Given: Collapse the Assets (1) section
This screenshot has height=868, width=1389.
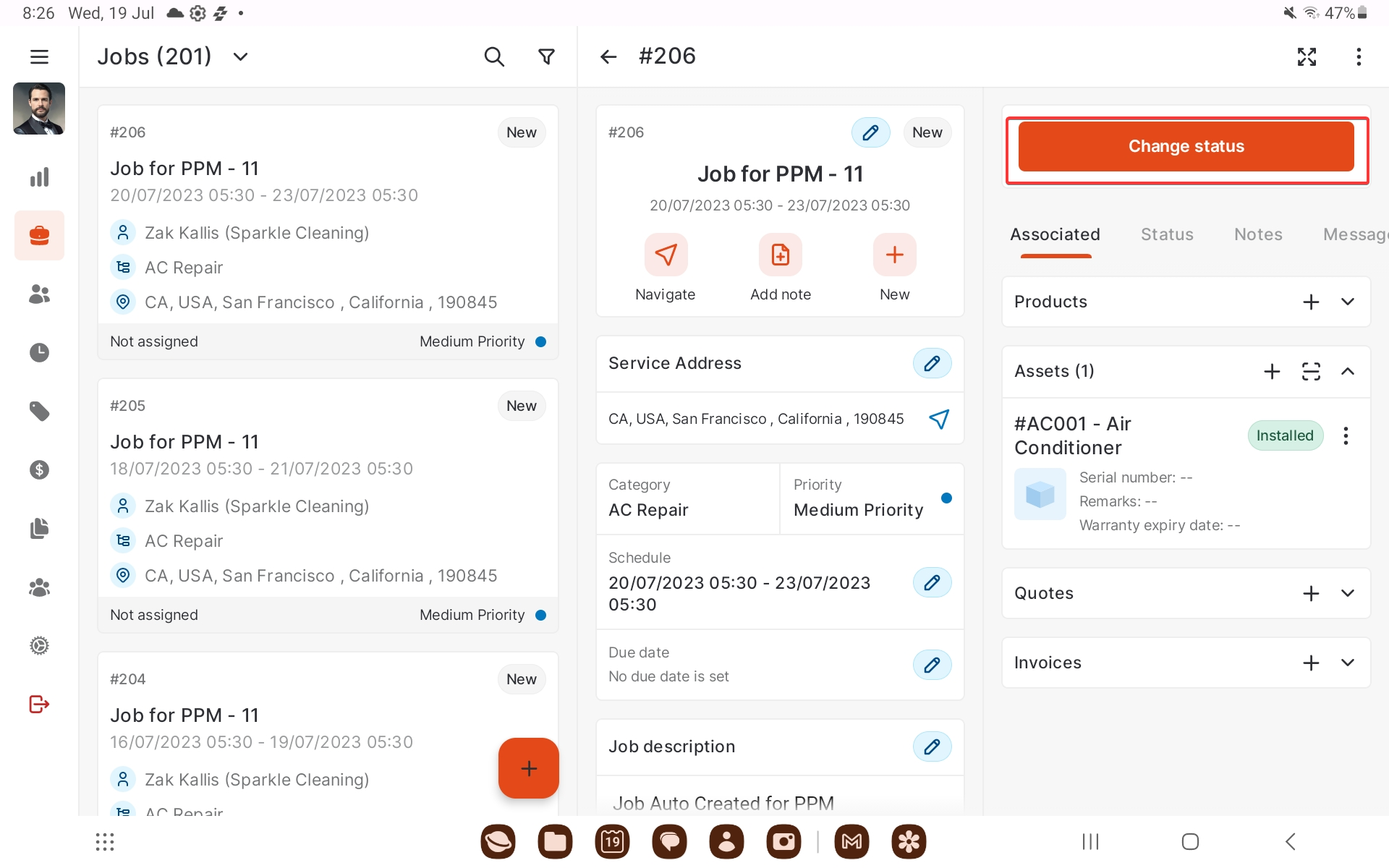Looking at the screenshot, I should [1347, 371].
